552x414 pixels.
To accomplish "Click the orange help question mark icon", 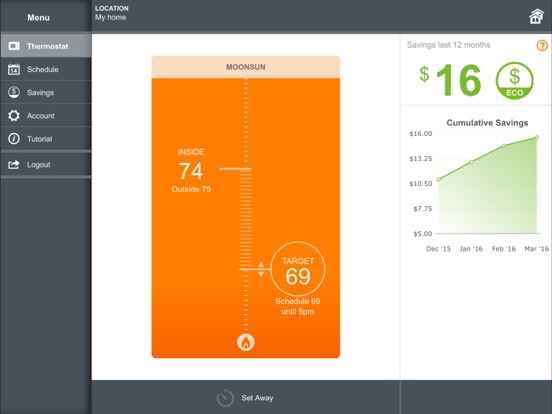I will coord(542,45).
